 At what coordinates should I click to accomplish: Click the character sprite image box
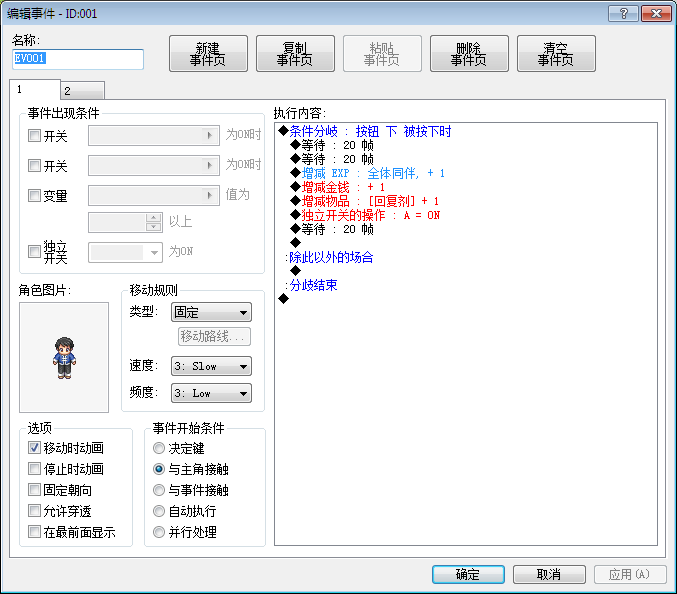click(64, 357)
